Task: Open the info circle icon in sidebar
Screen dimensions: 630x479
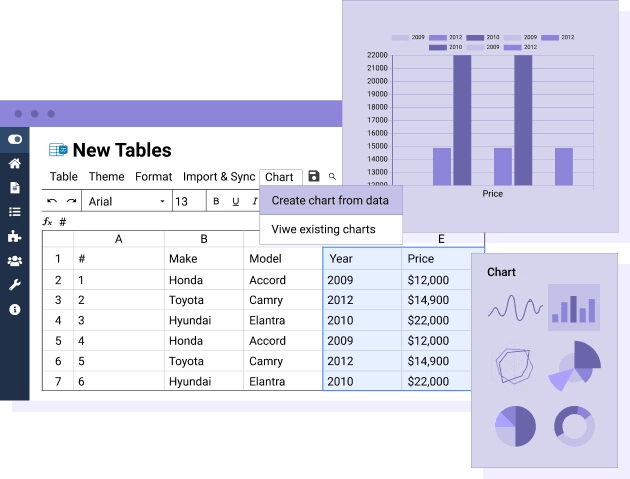Action: 15,309
